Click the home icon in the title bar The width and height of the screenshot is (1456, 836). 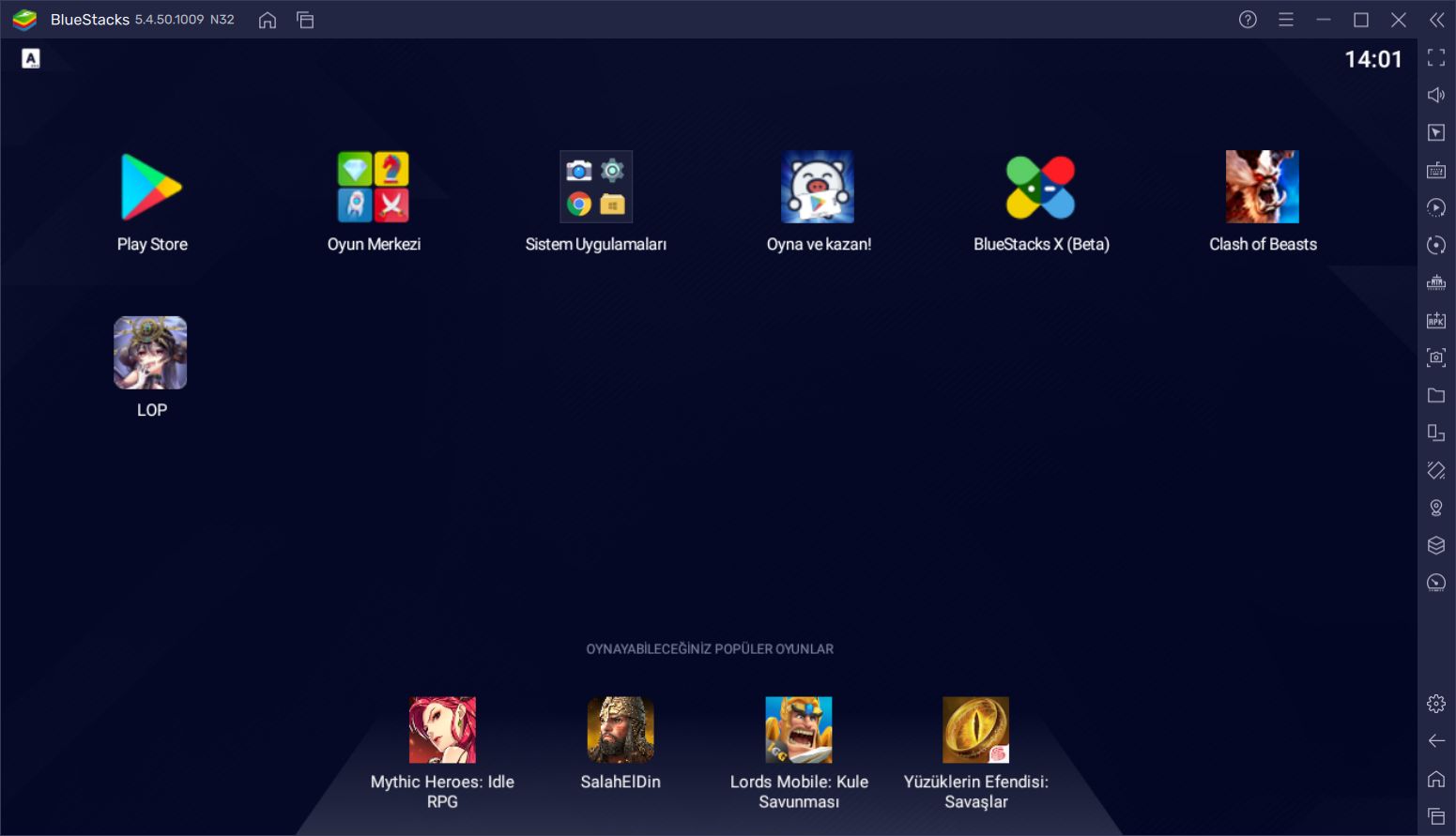pyautogui.click(x=268, y=20)
